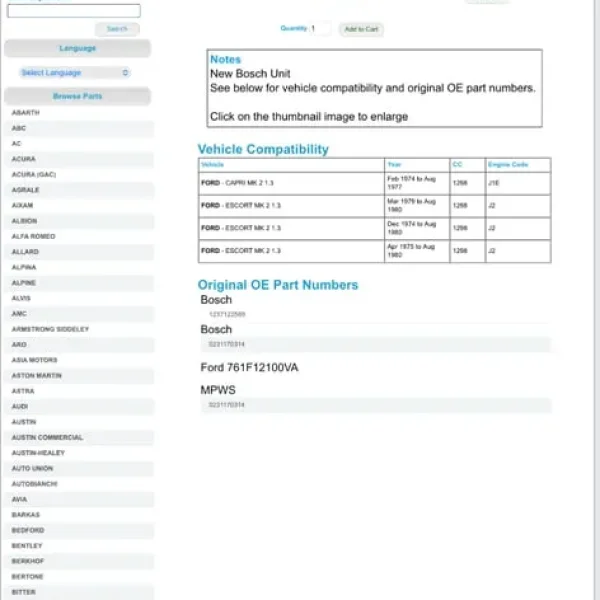Click the Browse Parts section header
This screenshot has height=600, width=600.
(x=78, y=96)
